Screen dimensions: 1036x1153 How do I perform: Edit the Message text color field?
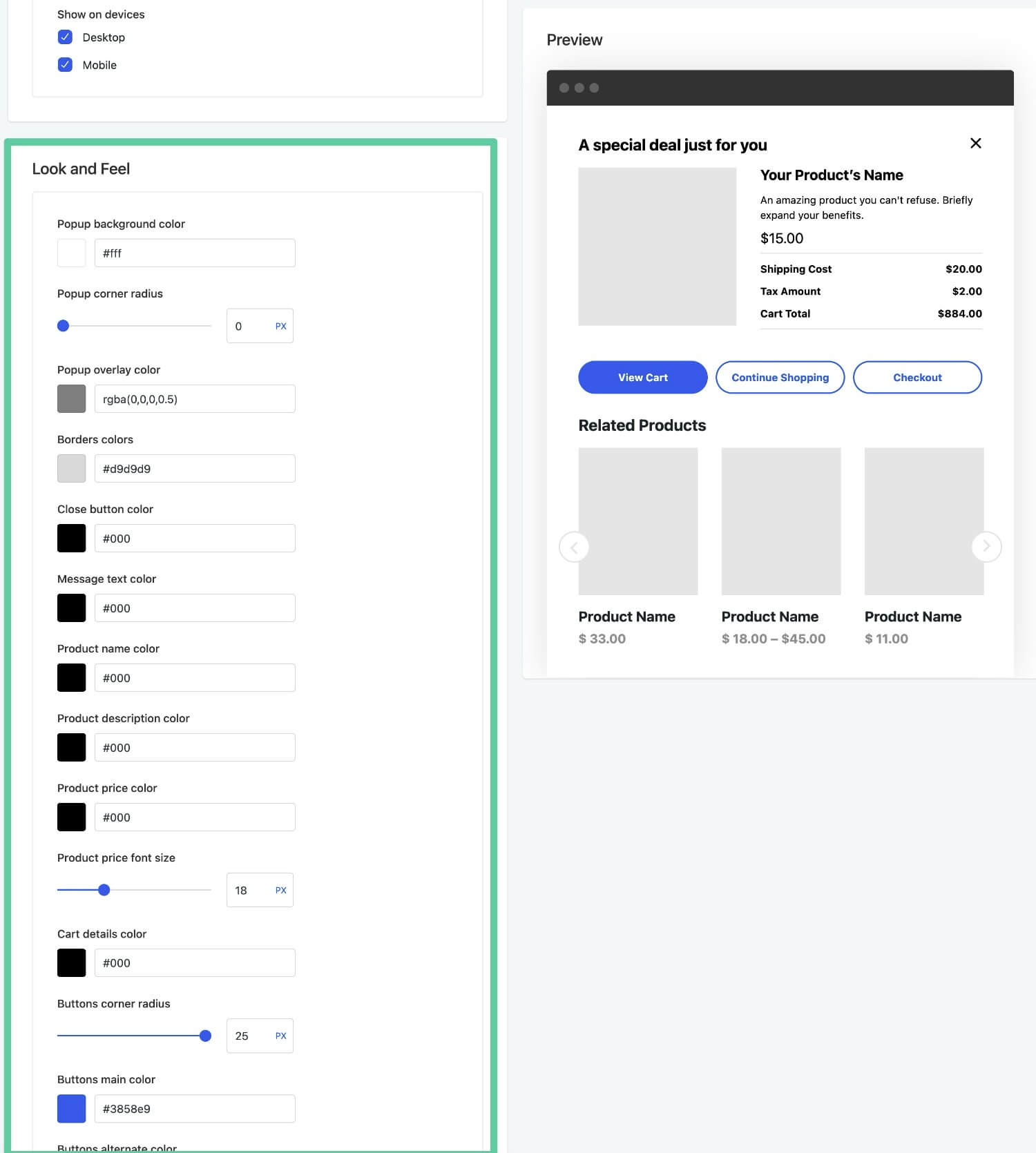[195, 608]
